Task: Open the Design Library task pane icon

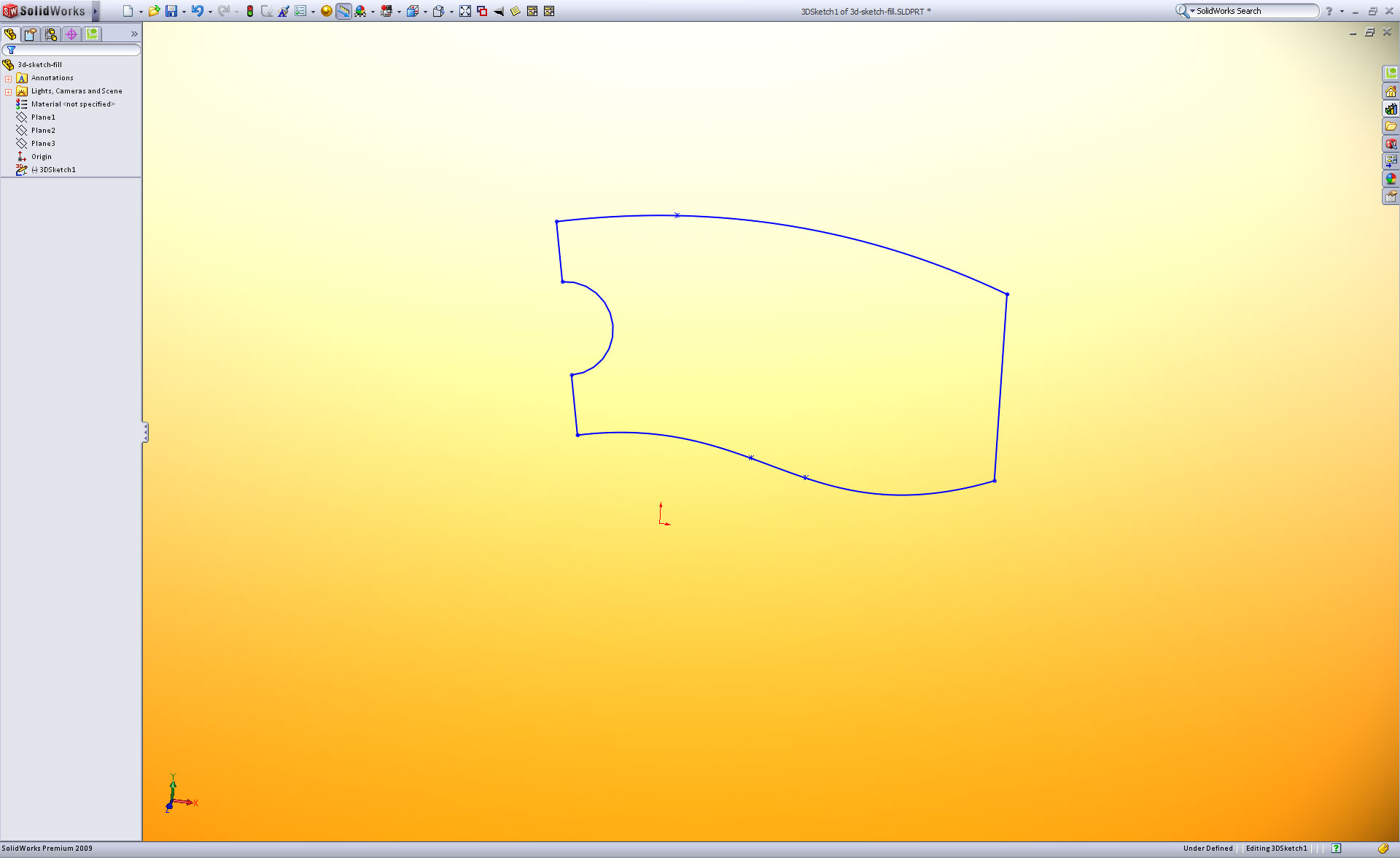Action: 1391,109
